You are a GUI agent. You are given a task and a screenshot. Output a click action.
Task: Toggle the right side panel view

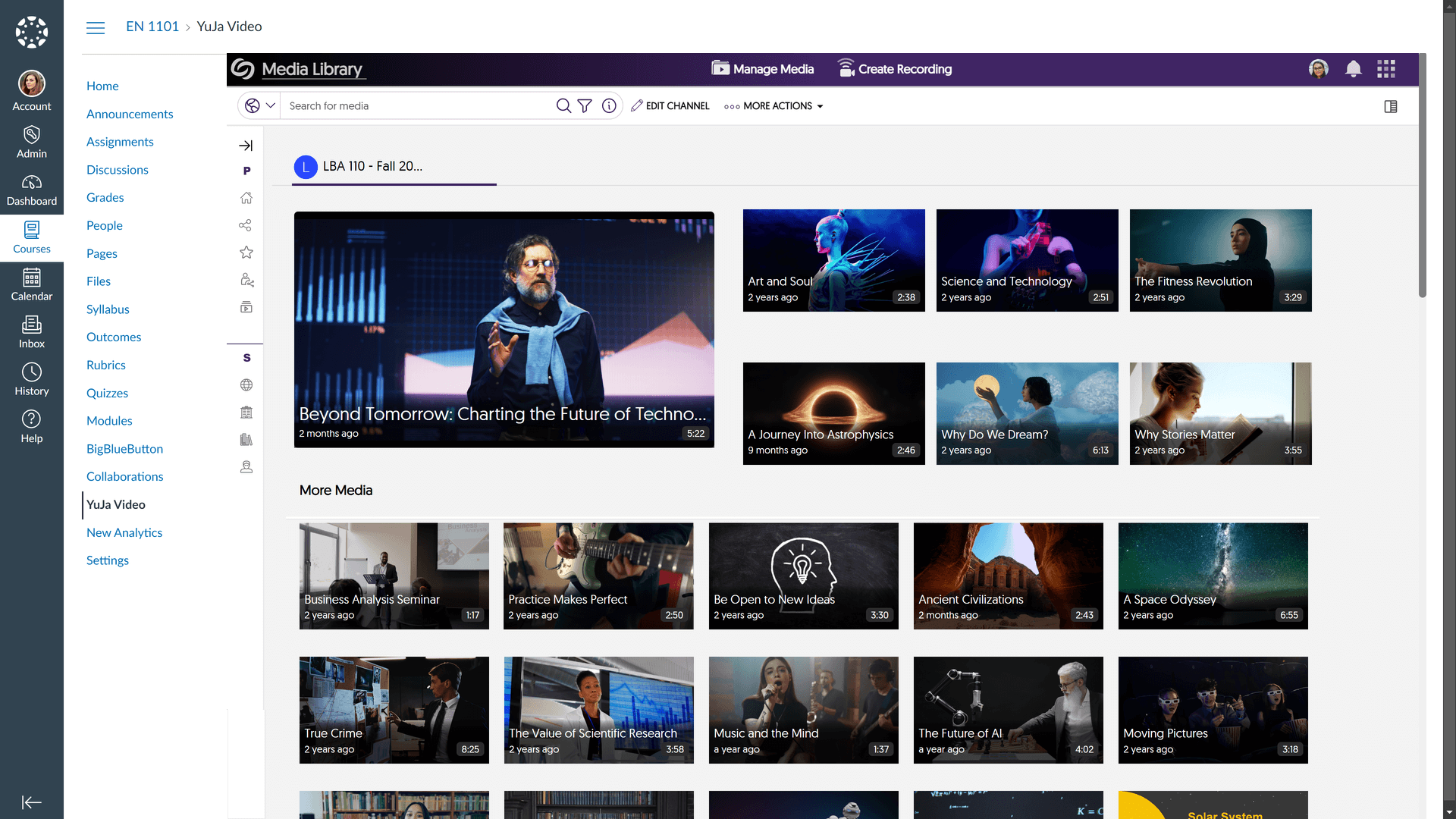[x=1391, y=106]
